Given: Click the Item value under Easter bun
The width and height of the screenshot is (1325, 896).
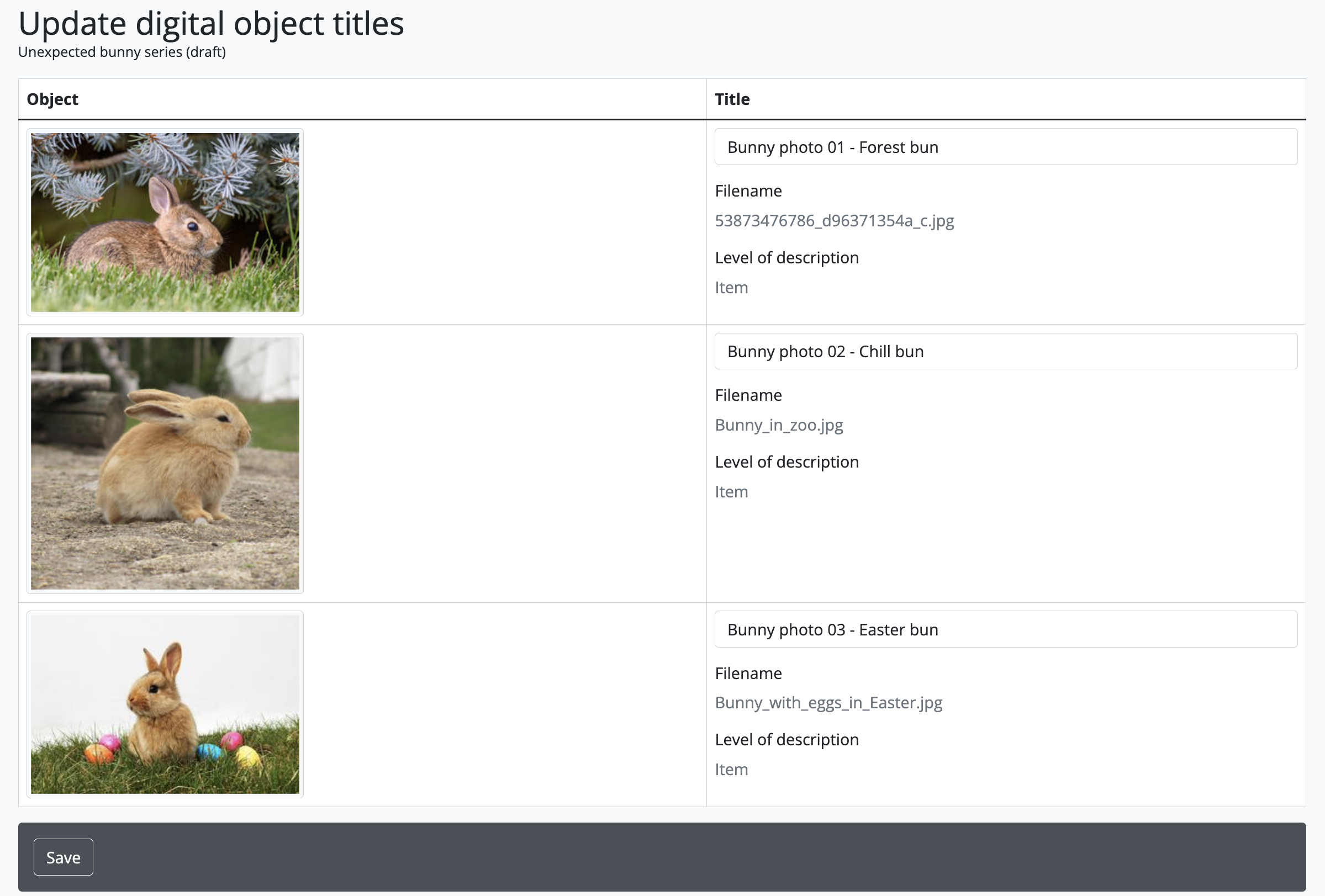Looking at the screenshot, I should 731,769.
